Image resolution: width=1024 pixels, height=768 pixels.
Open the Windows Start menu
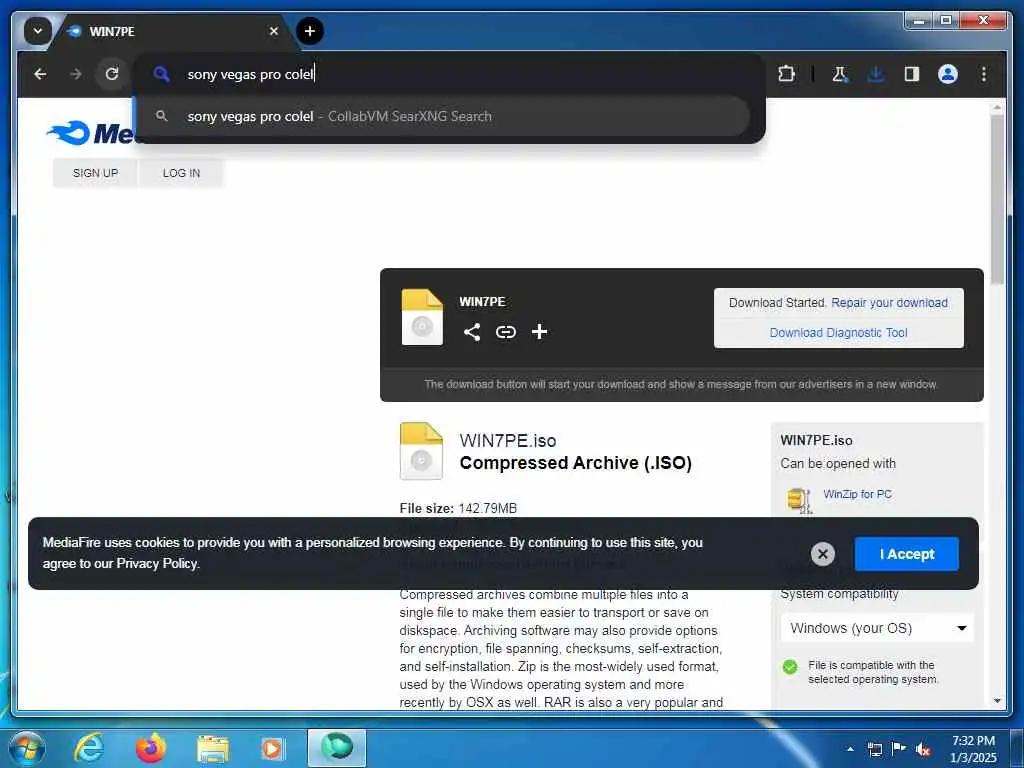point(27,748)
